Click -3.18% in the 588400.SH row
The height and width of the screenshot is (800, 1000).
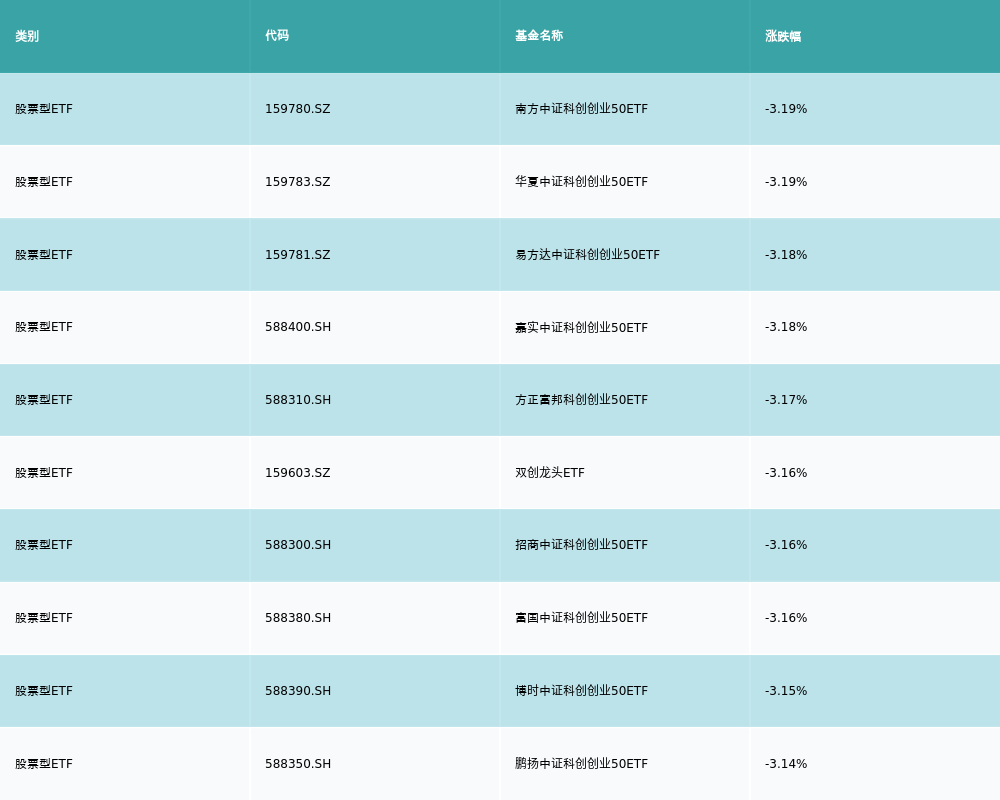pyautogui.click(x=786, y=327)
